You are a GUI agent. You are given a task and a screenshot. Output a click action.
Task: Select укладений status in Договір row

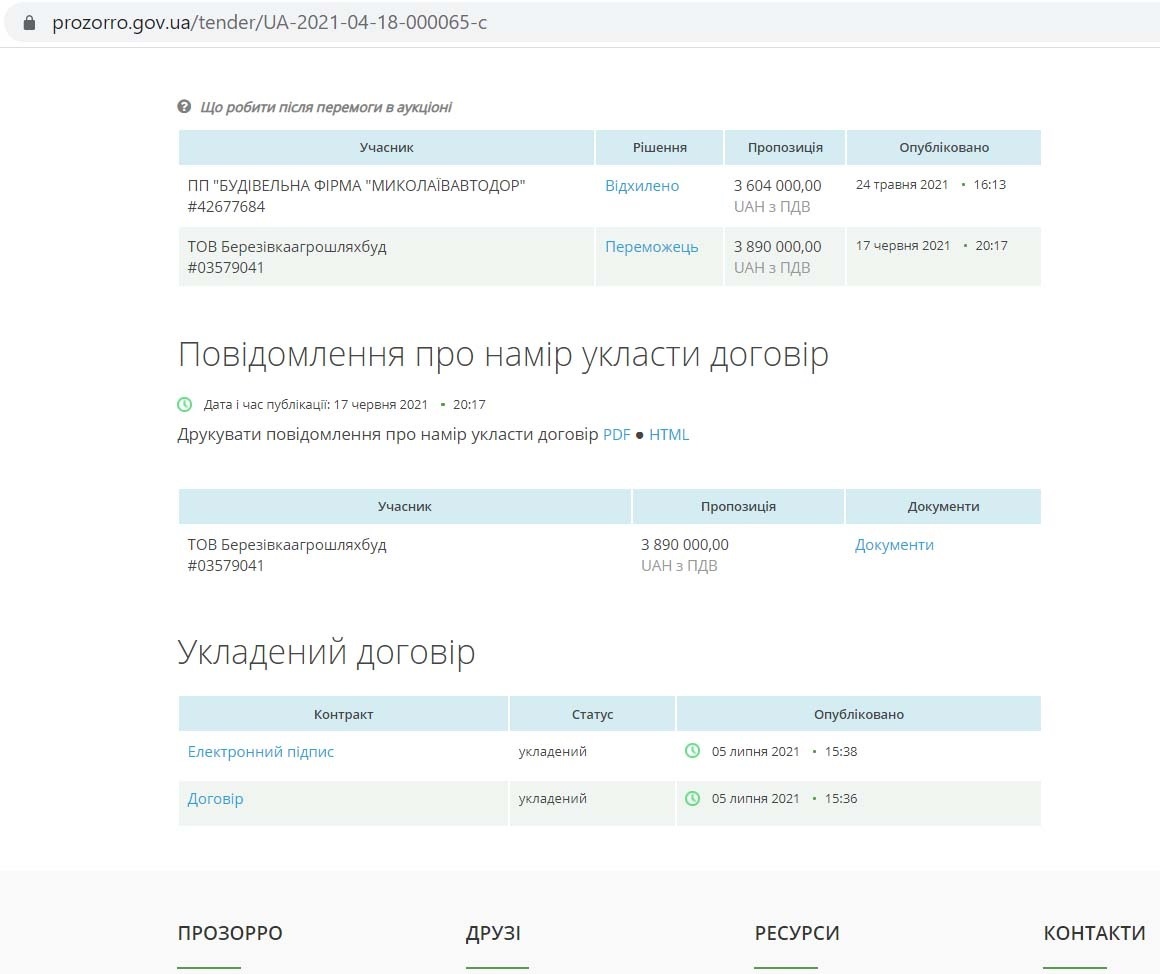pos(553,799)
